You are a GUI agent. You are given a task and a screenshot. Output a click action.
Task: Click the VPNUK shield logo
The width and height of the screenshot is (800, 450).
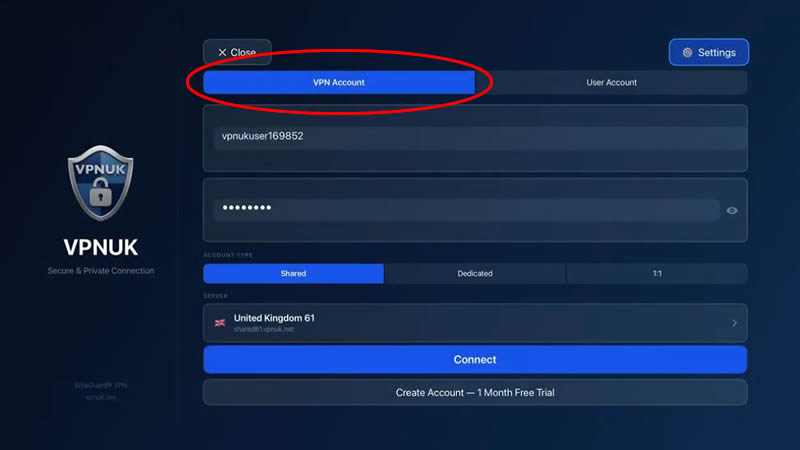tap(101, 183)
